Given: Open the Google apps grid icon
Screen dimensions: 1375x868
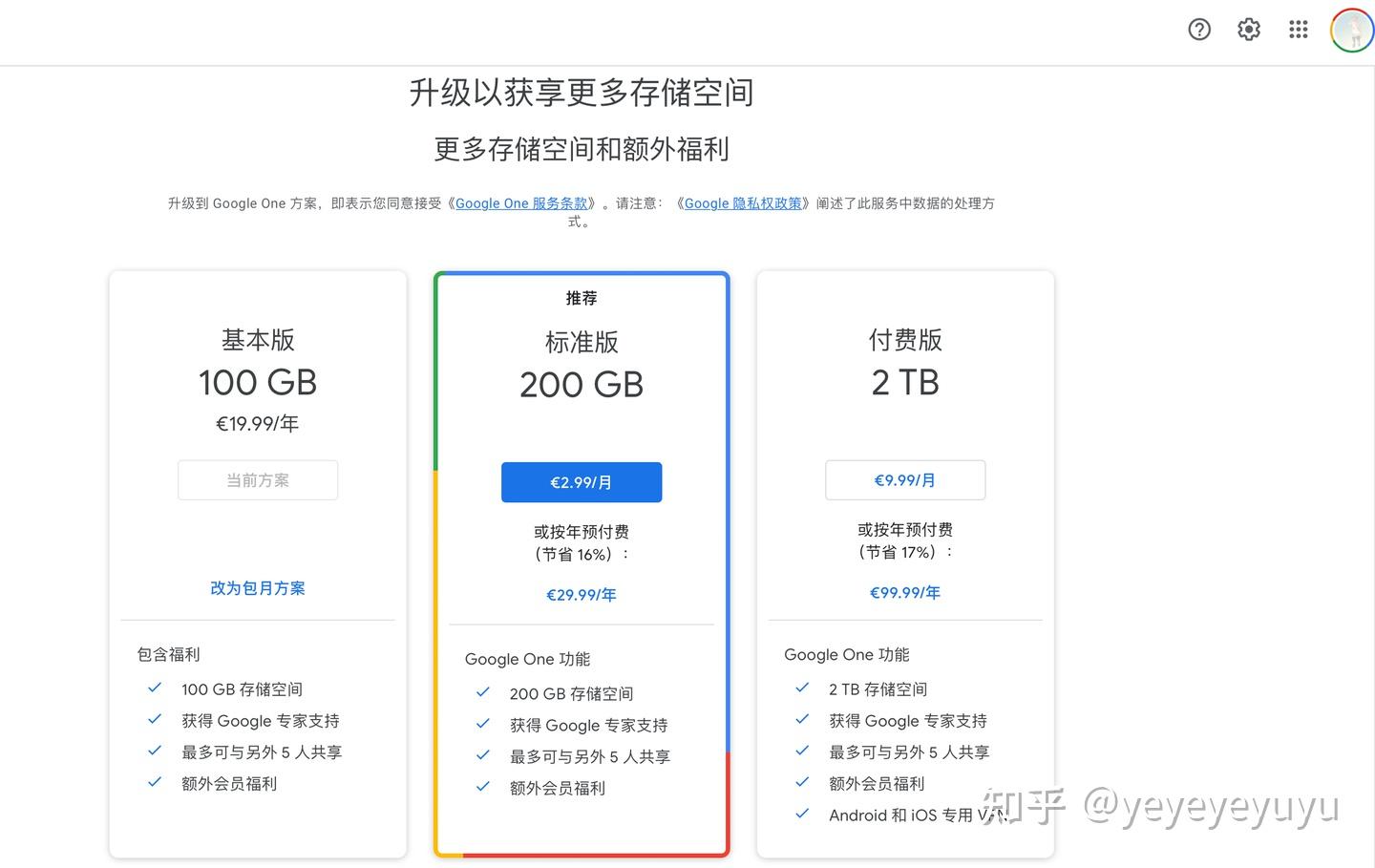Looking at the screenshot, I should [x=1299, y=30].
